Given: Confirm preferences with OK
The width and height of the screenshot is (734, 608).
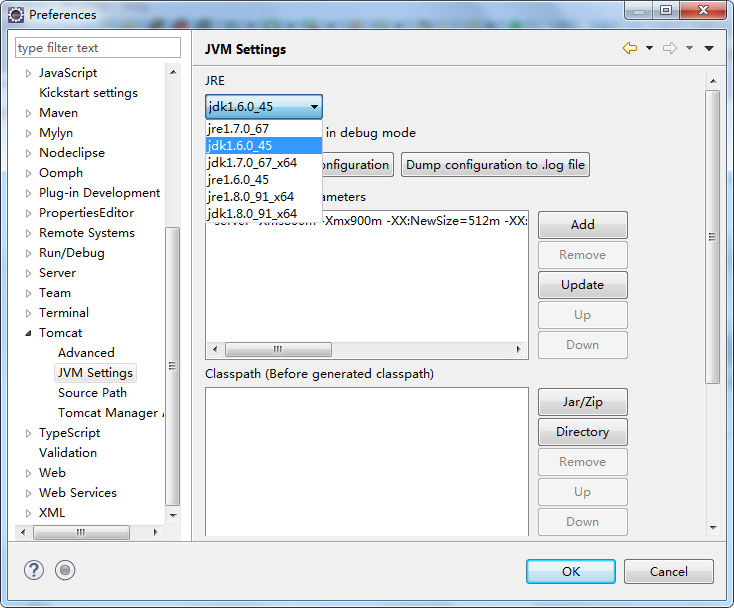Looking at the screenshot, I should [571, 571].
